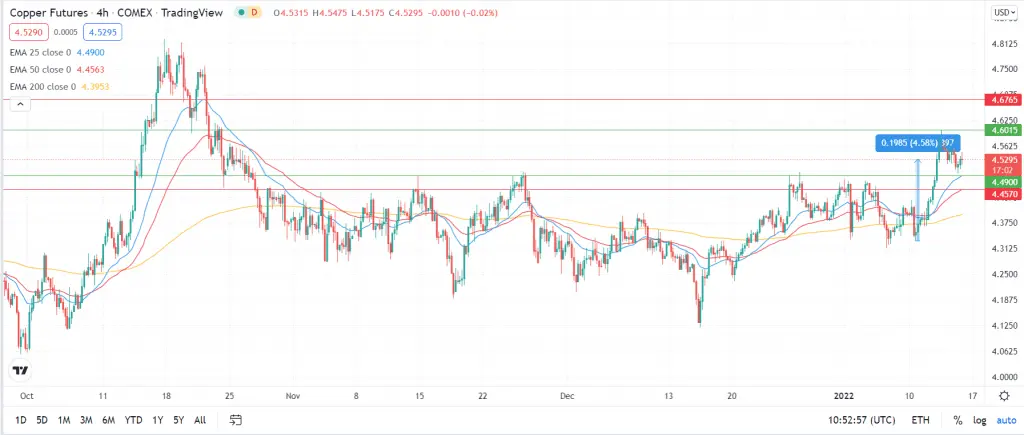This screenshot has width=1024, height=435.
Task: Select the 5D time range
Action: point(42,420)
